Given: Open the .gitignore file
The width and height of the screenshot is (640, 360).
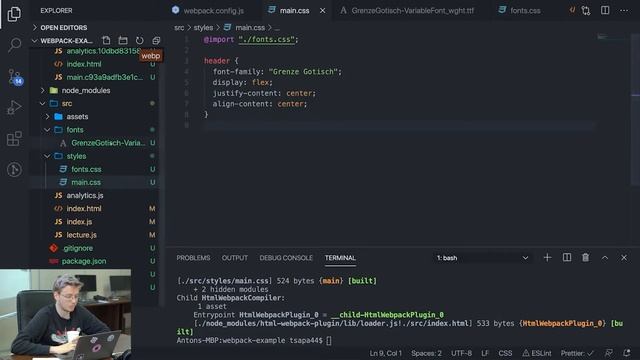Looking at the screenshot, I should point(78,248).
